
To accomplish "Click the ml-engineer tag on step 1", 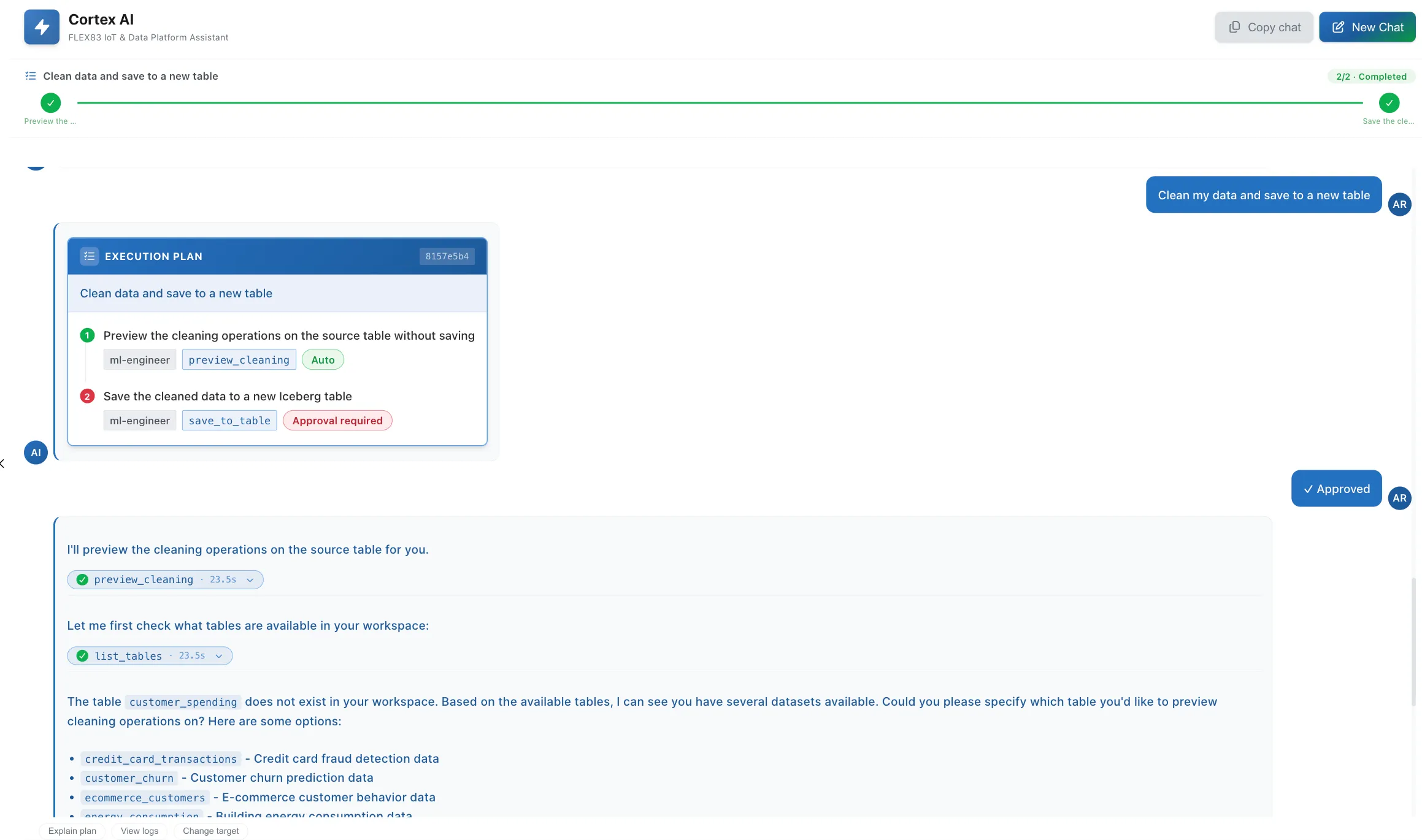I will tap(139, 360).
